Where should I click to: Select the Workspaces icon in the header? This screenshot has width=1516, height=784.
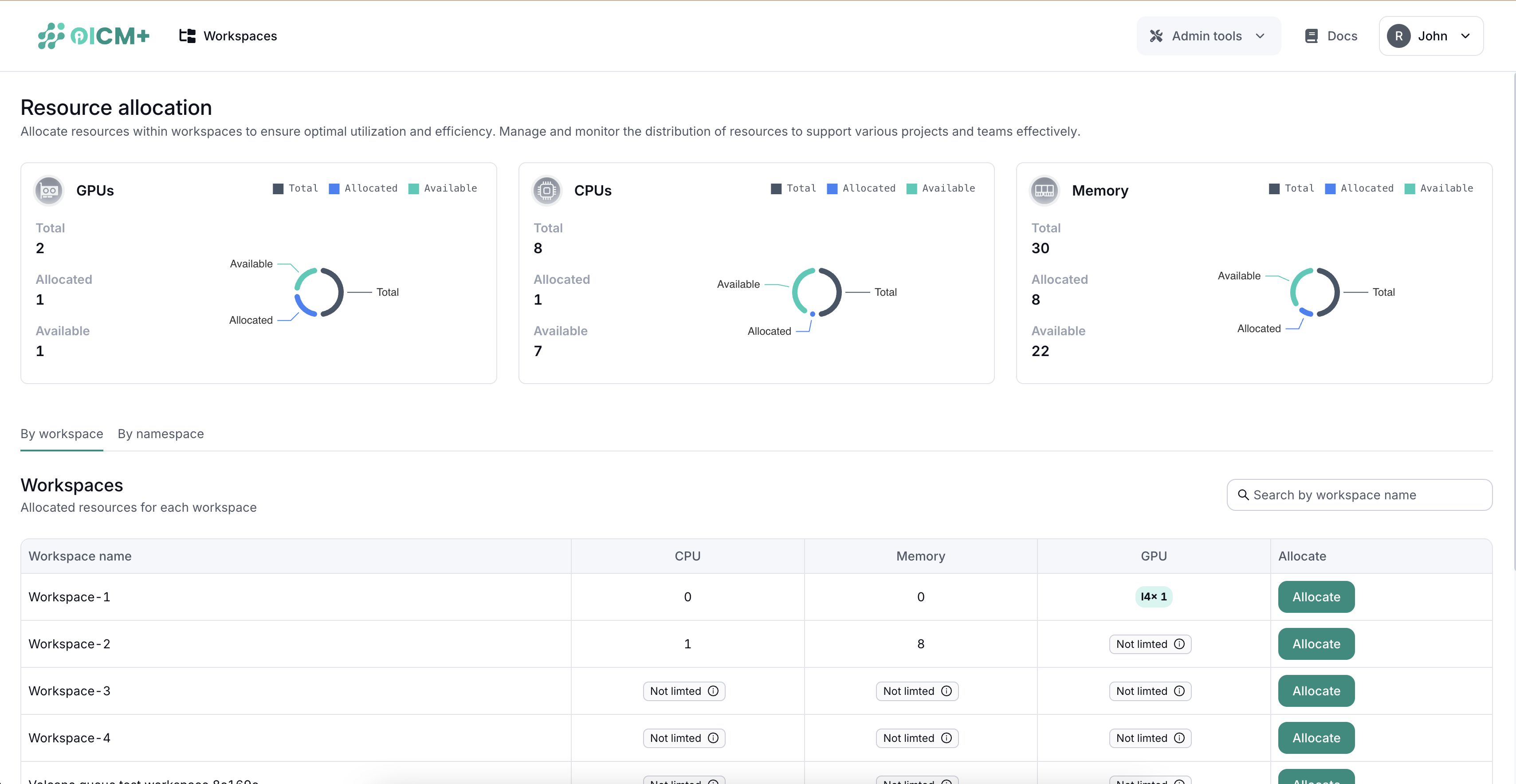187,35
